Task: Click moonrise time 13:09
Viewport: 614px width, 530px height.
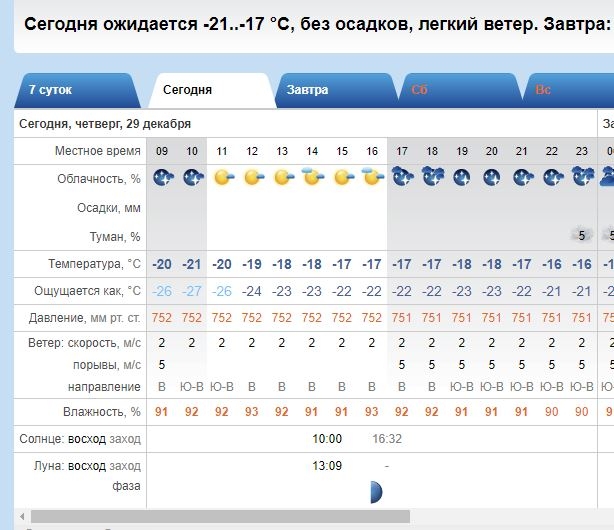Action: [327, 466]
